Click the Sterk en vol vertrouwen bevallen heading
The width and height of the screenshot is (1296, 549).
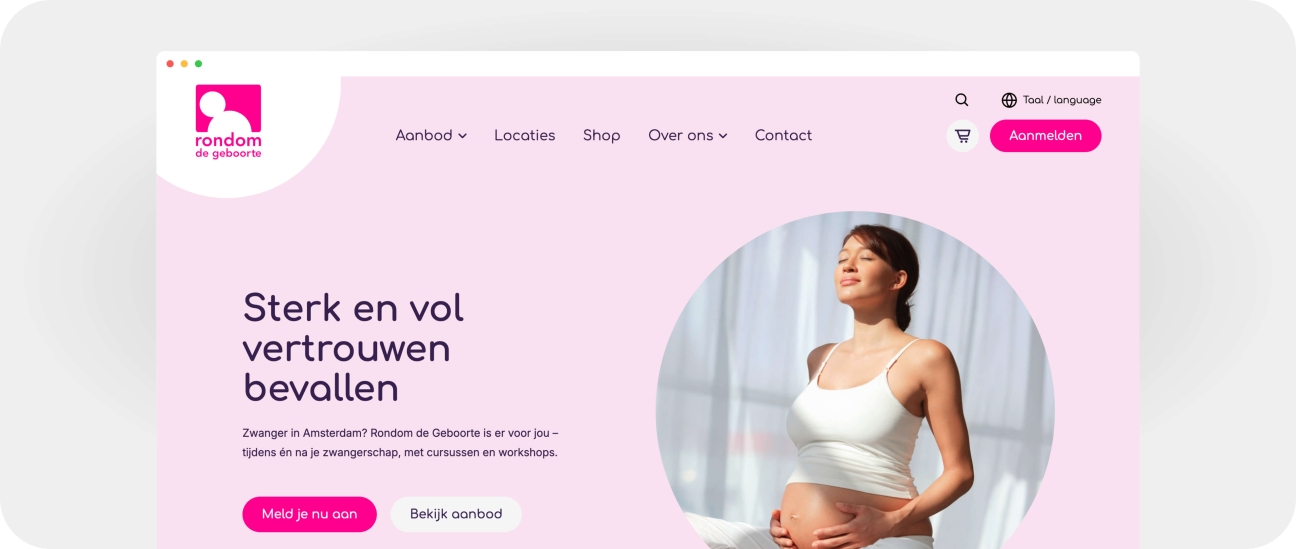[x=353, y=348]
